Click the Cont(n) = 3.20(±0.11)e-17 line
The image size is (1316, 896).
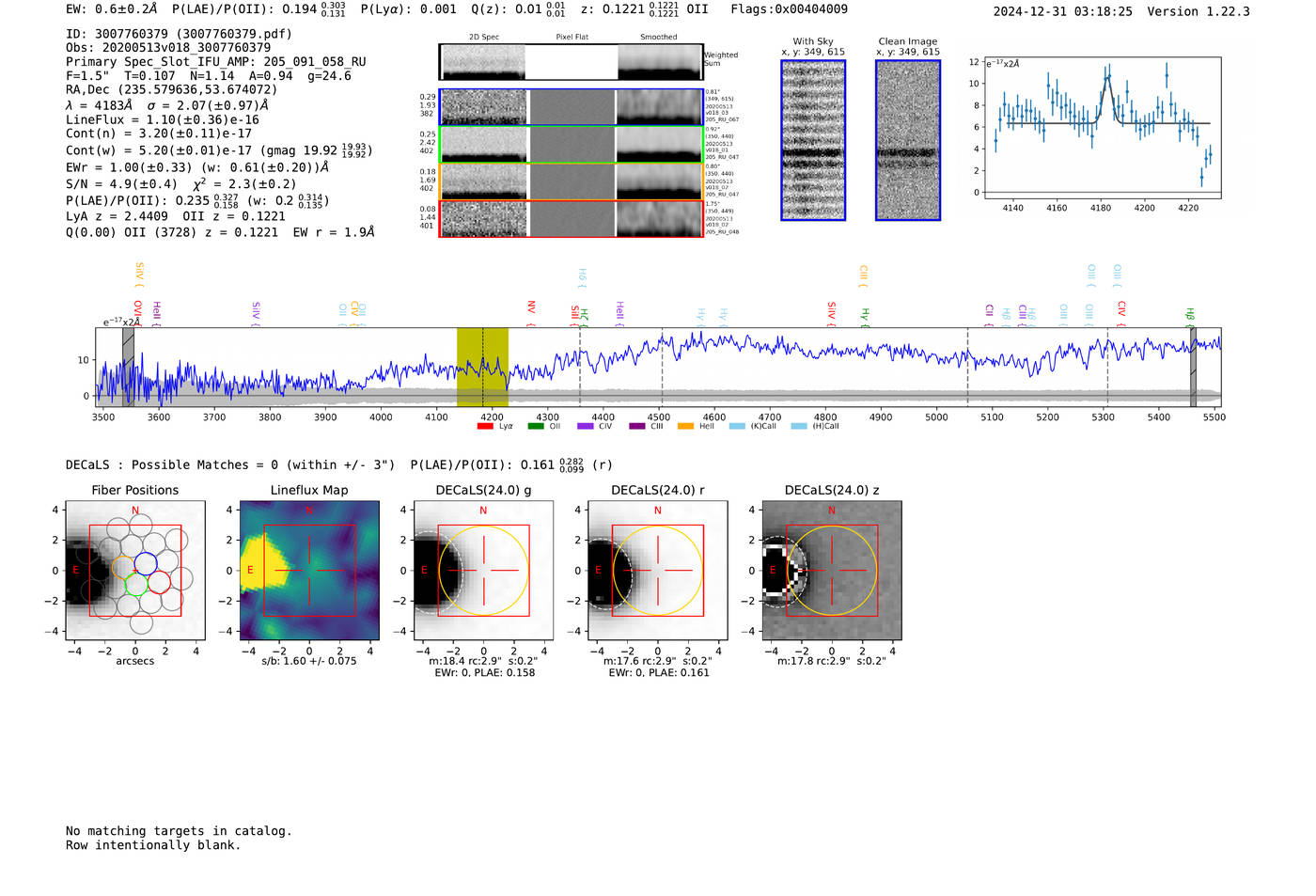(x=159, y=134)
